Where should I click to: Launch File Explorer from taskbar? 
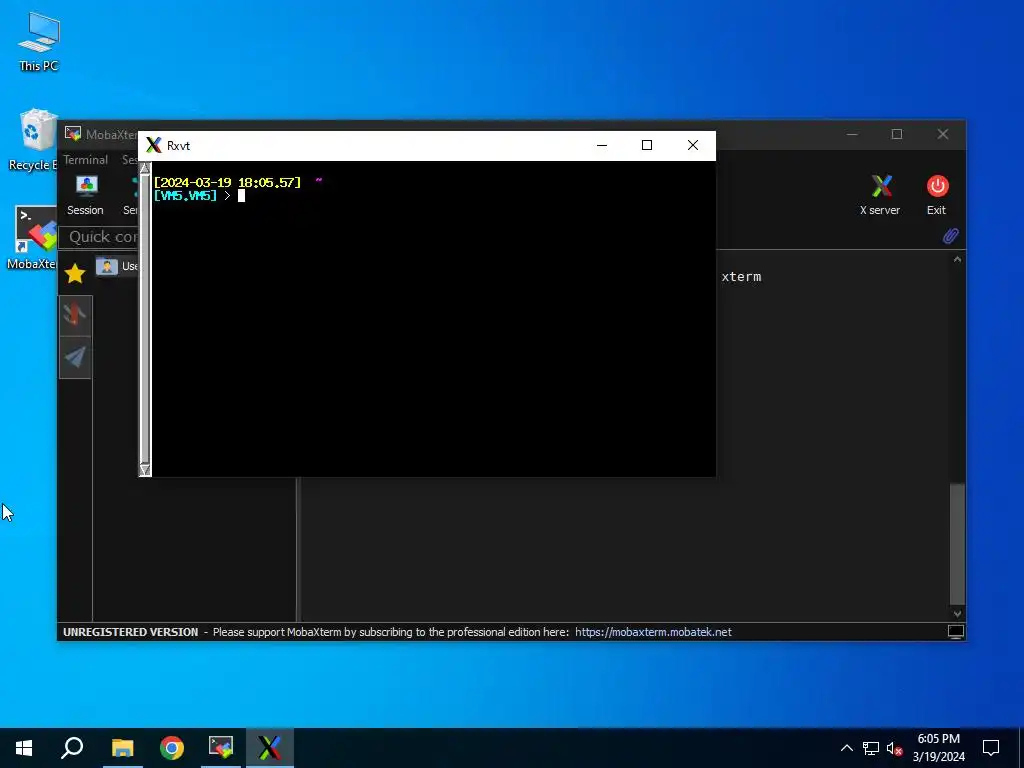122,748
